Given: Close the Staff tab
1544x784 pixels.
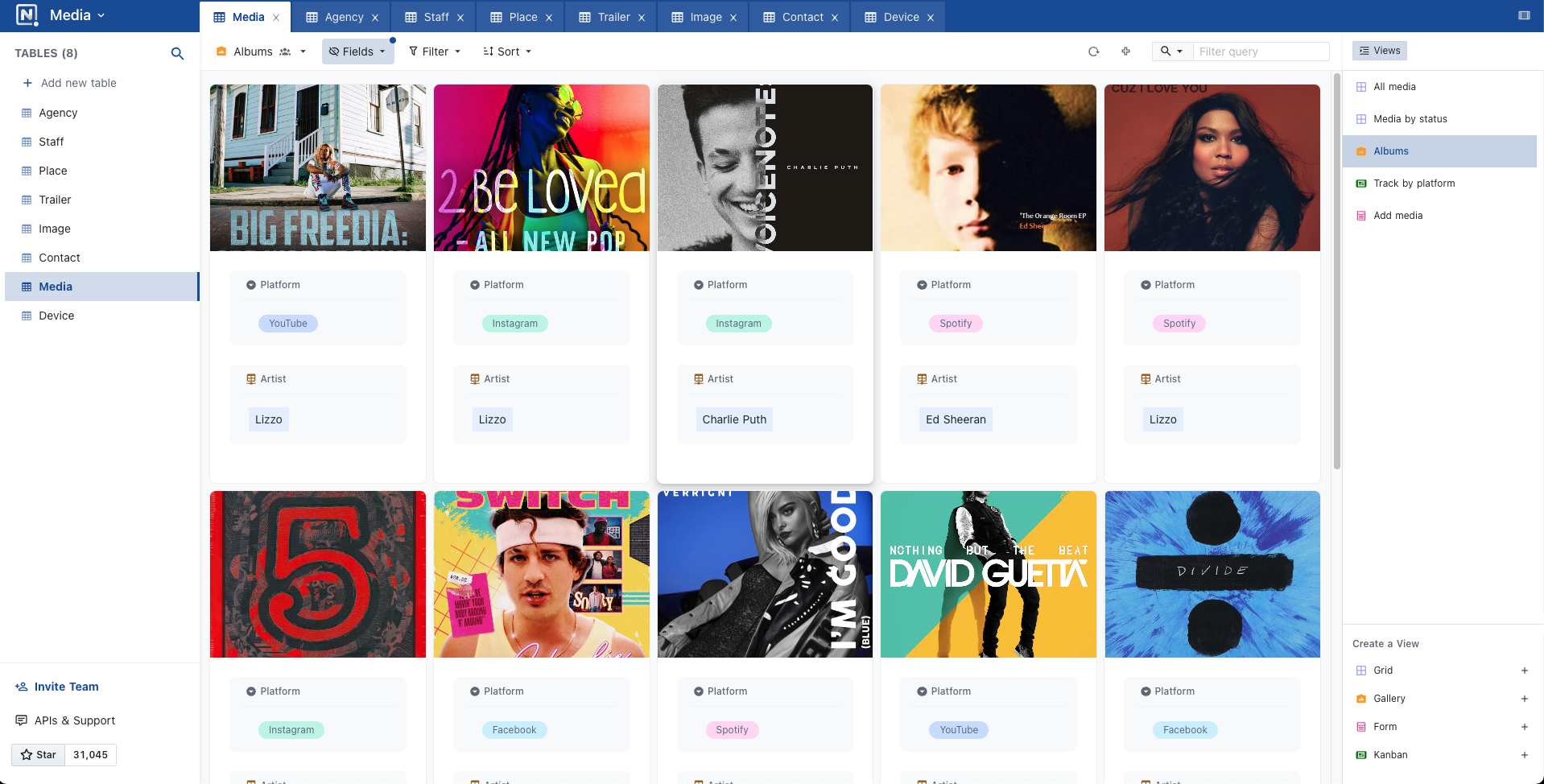Looking at the screenshot, I should click(460, 18).
